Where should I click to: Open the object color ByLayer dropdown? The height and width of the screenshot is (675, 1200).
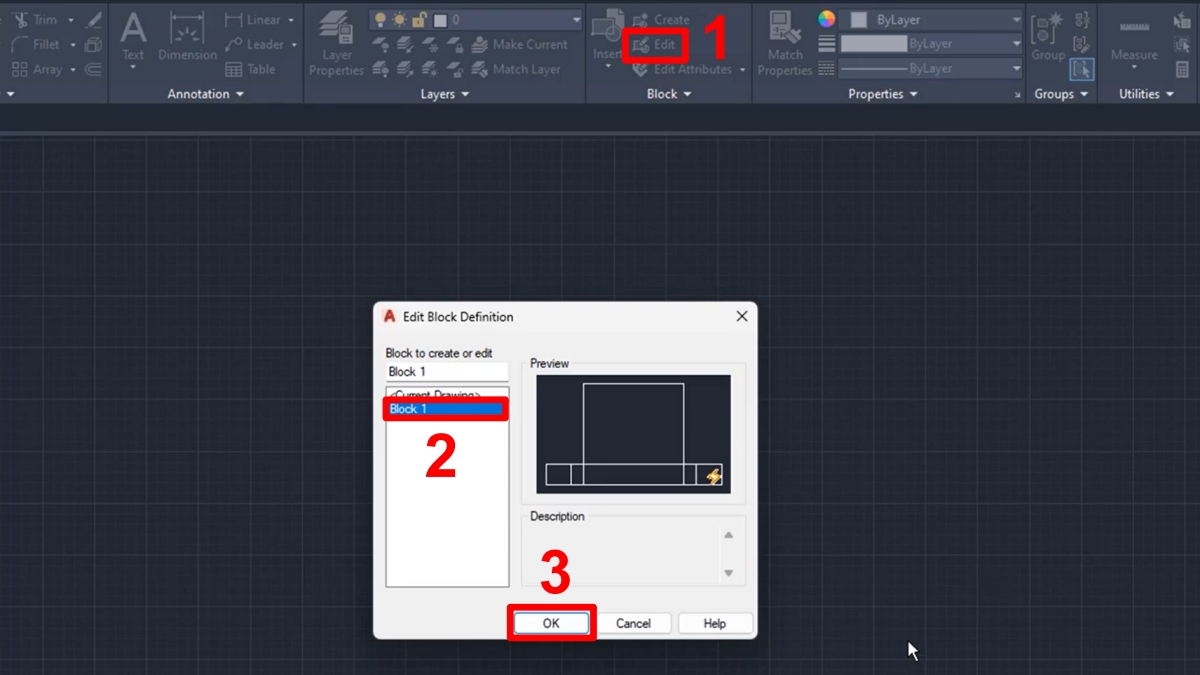tap(1017, 19)
